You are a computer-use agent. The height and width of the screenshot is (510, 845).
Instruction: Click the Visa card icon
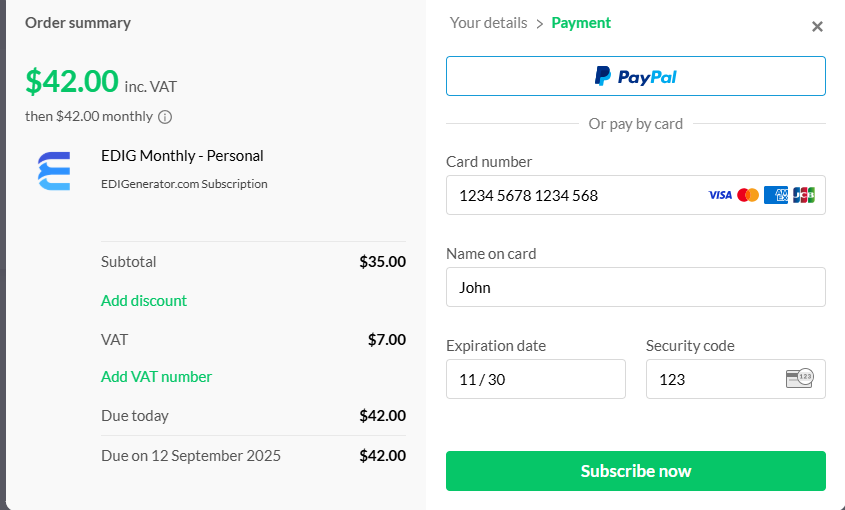tap(720, 195)
